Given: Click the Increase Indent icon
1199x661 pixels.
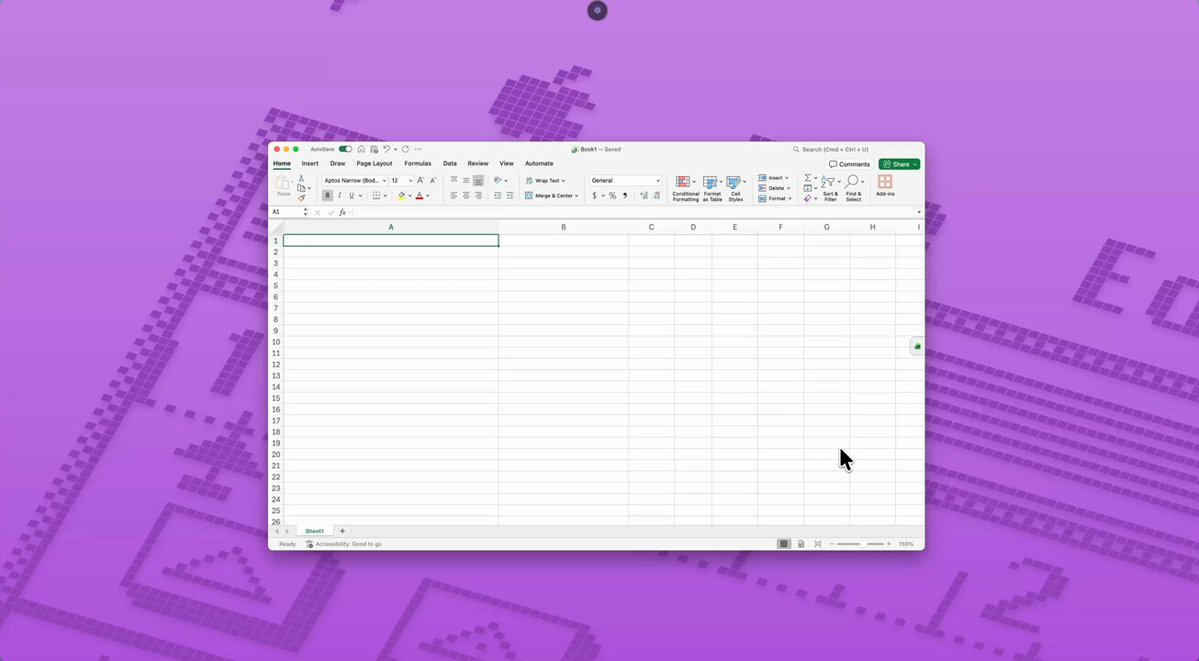Looking at the screenshot, I should pyautogui.click(x=509, y=196).
